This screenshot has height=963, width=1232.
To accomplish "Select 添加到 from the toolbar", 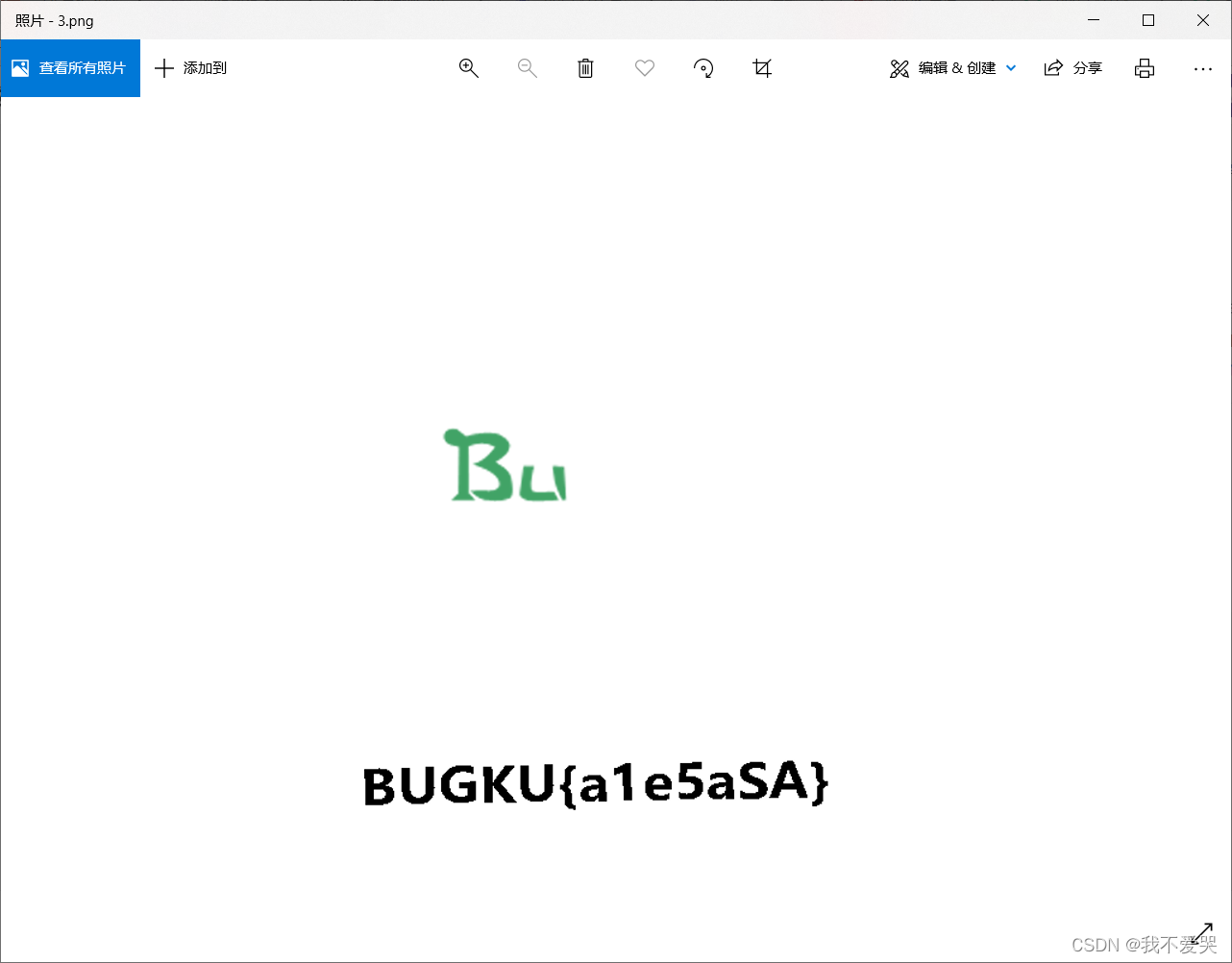I will 205,67.
